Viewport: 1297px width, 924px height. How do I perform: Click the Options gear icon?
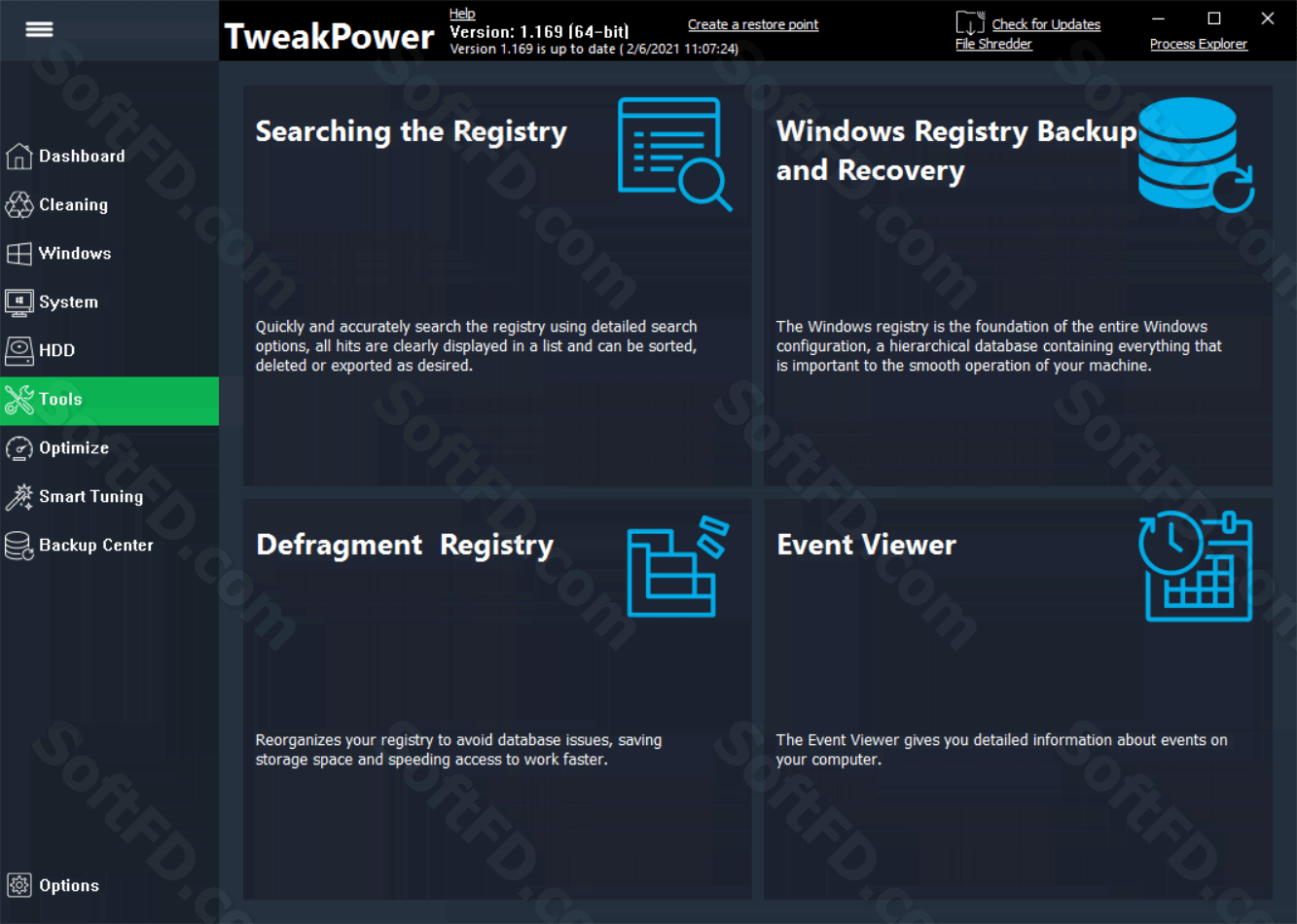19,885
